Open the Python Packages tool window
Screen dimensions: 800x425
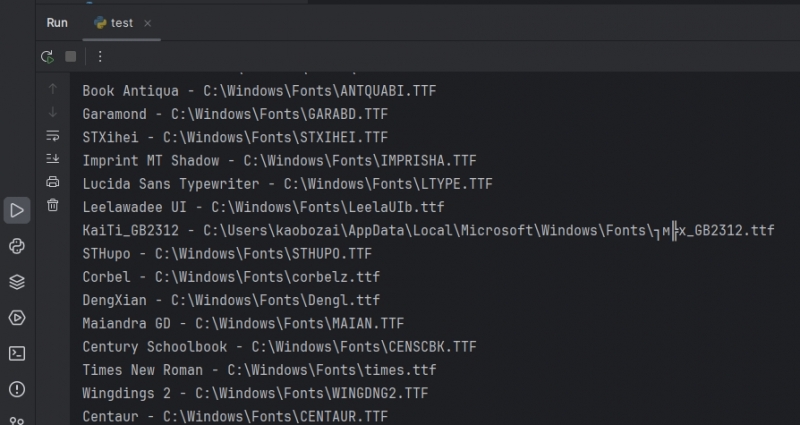pos(16,281)
